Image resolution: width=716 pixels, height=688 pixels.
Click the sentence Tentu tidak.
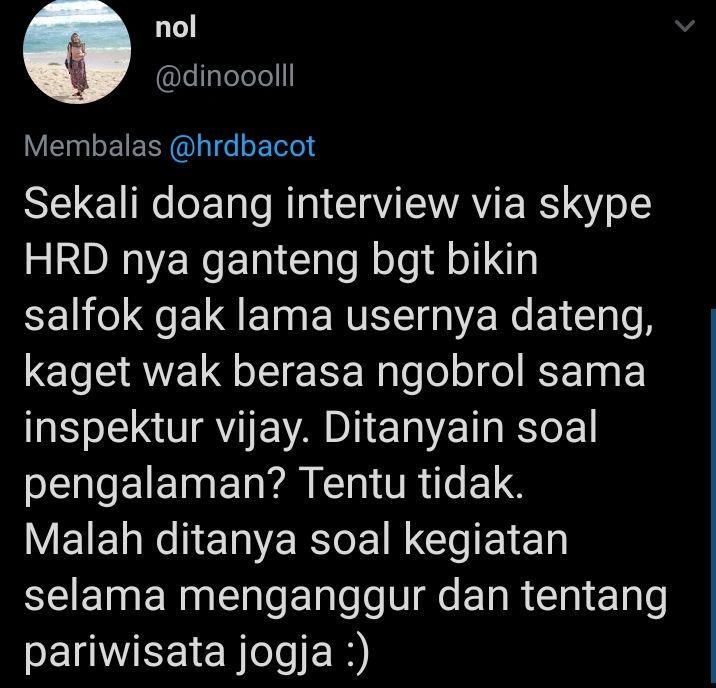(410, 483)
